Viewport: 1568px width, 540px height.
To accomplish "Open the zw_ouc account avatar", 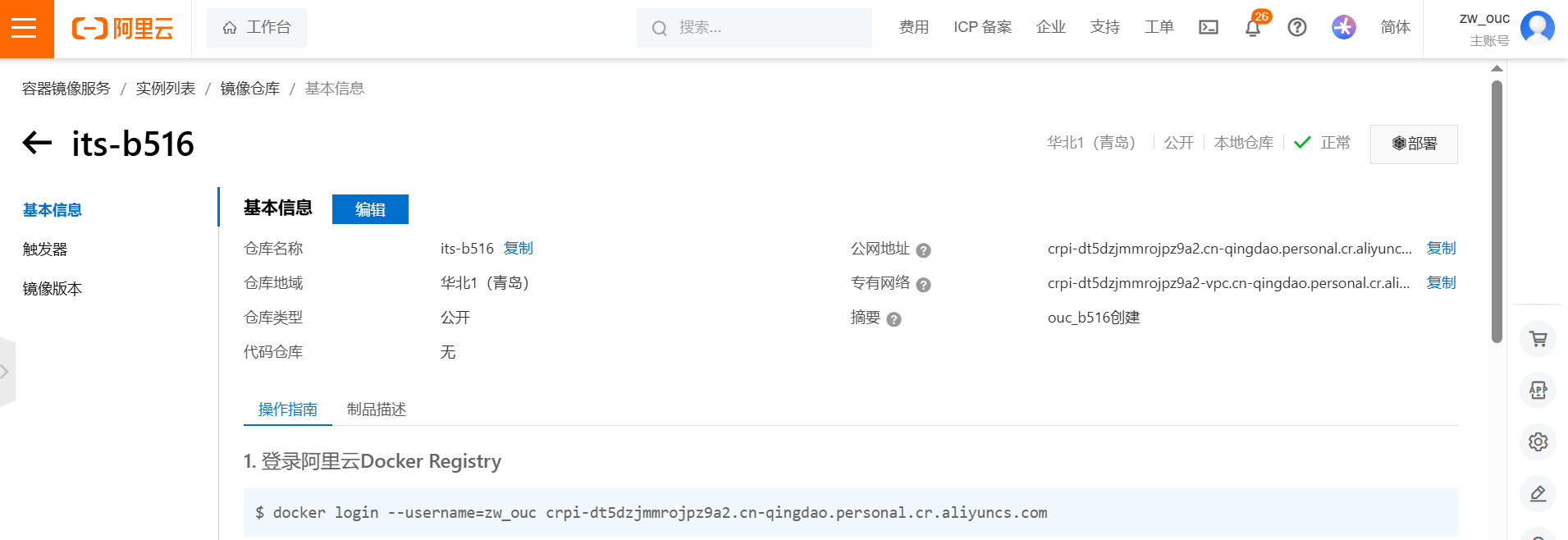I will point(1537,27).
